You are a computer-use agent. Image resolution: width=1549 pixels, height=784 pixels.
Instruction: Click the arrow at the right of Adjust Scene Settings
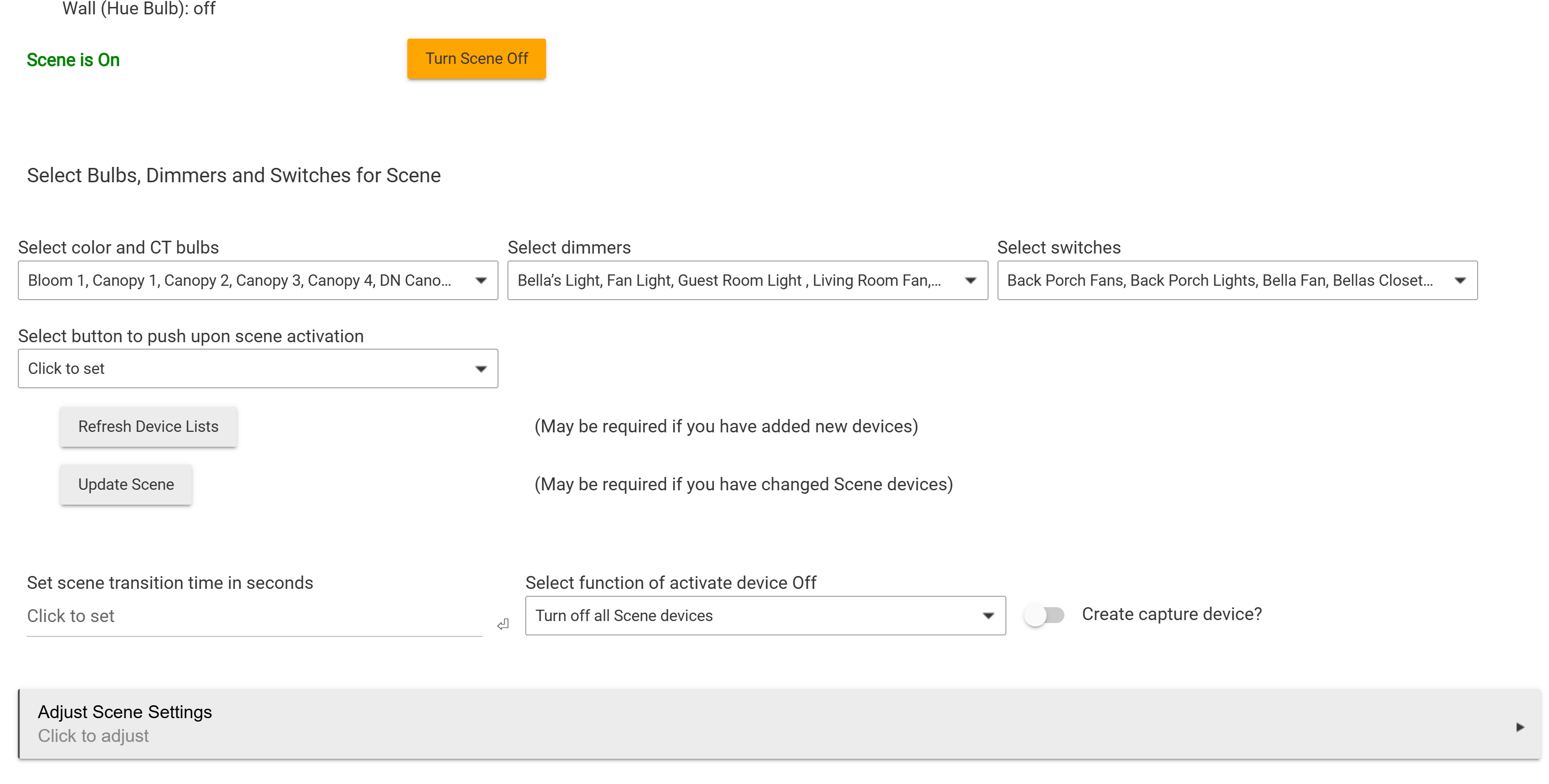point(1520,727)
